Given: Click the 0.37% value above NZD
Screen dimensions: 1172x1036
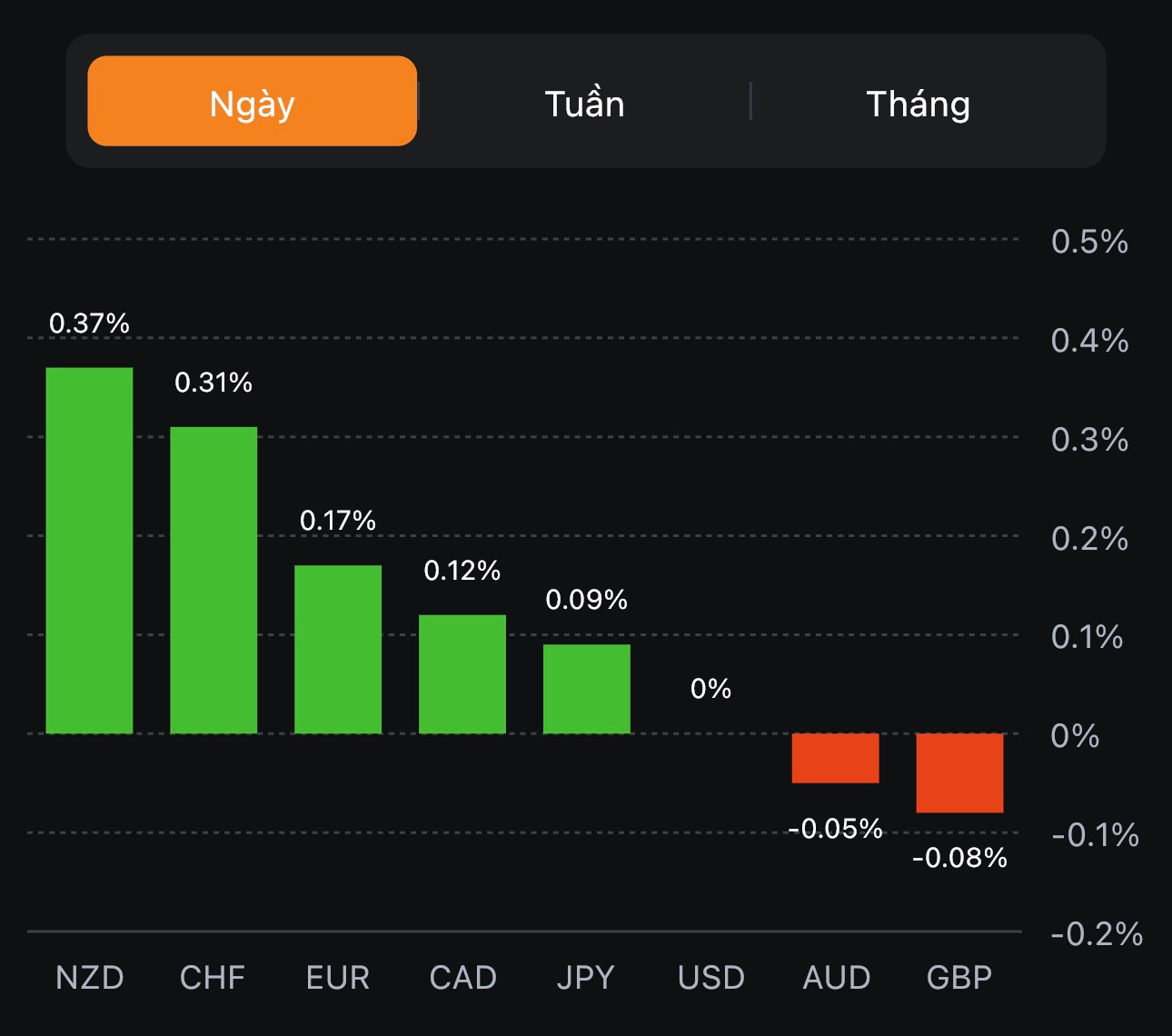Looking at the screenshot, I should (89, 324).
